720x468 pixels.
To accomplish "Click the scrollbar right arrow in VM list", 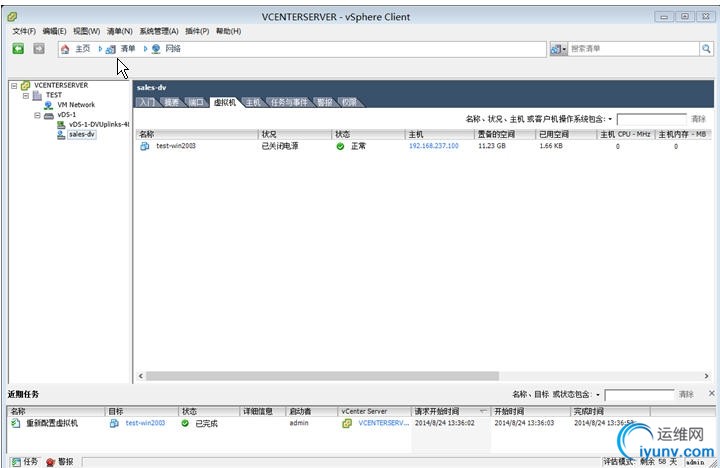I will (x=706, y=376).
